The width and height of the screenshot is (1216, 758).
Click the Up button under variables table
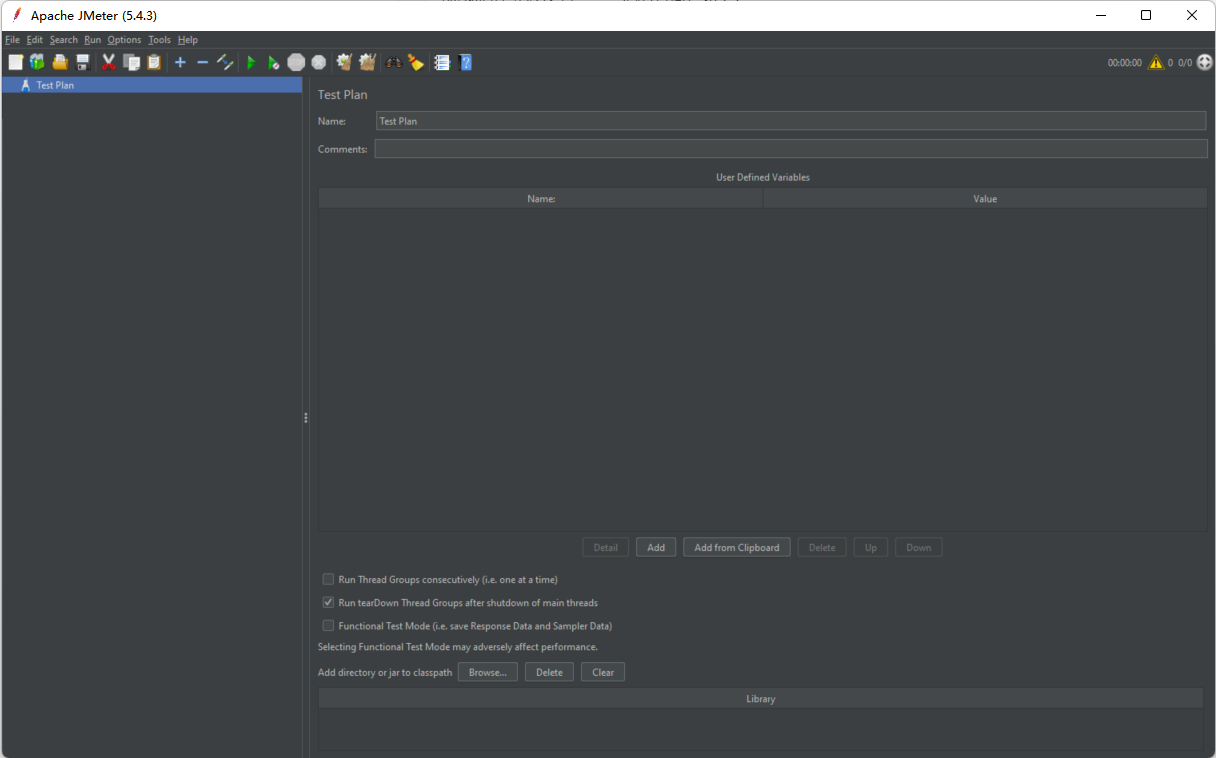(x=871, y=547)
